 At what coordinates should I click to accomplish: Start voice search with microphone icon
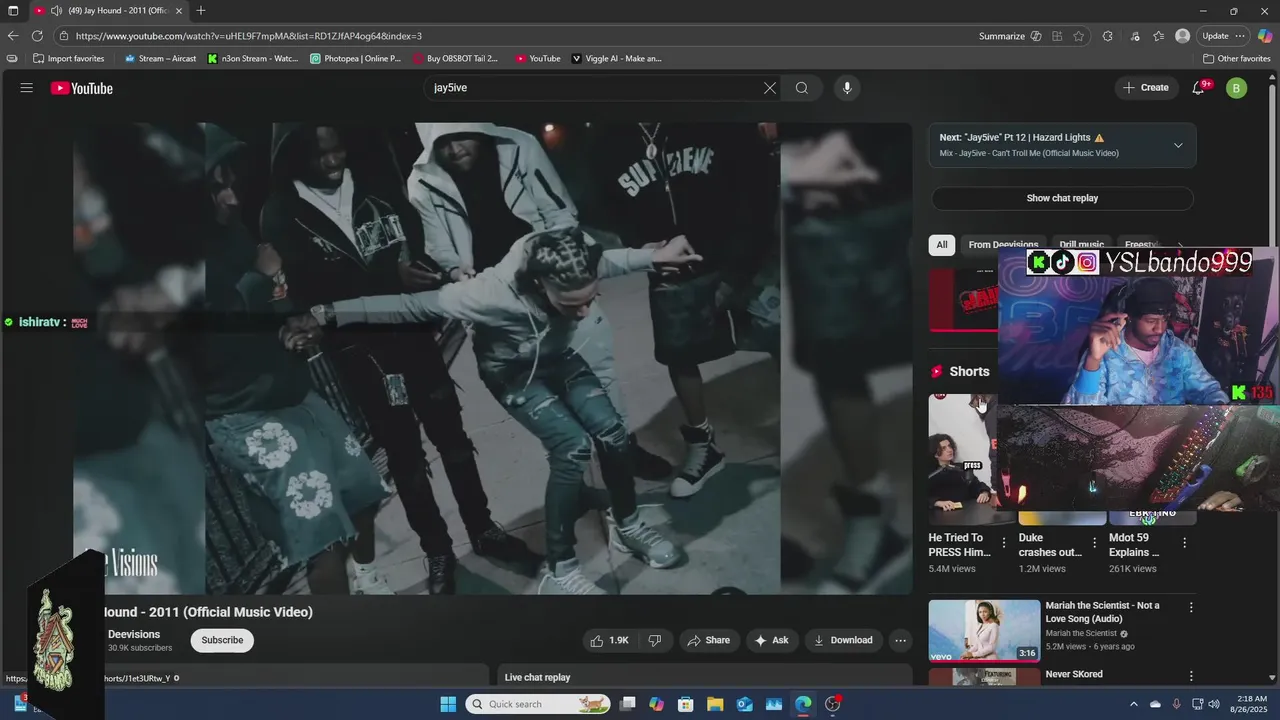click(x=847, y=88)
